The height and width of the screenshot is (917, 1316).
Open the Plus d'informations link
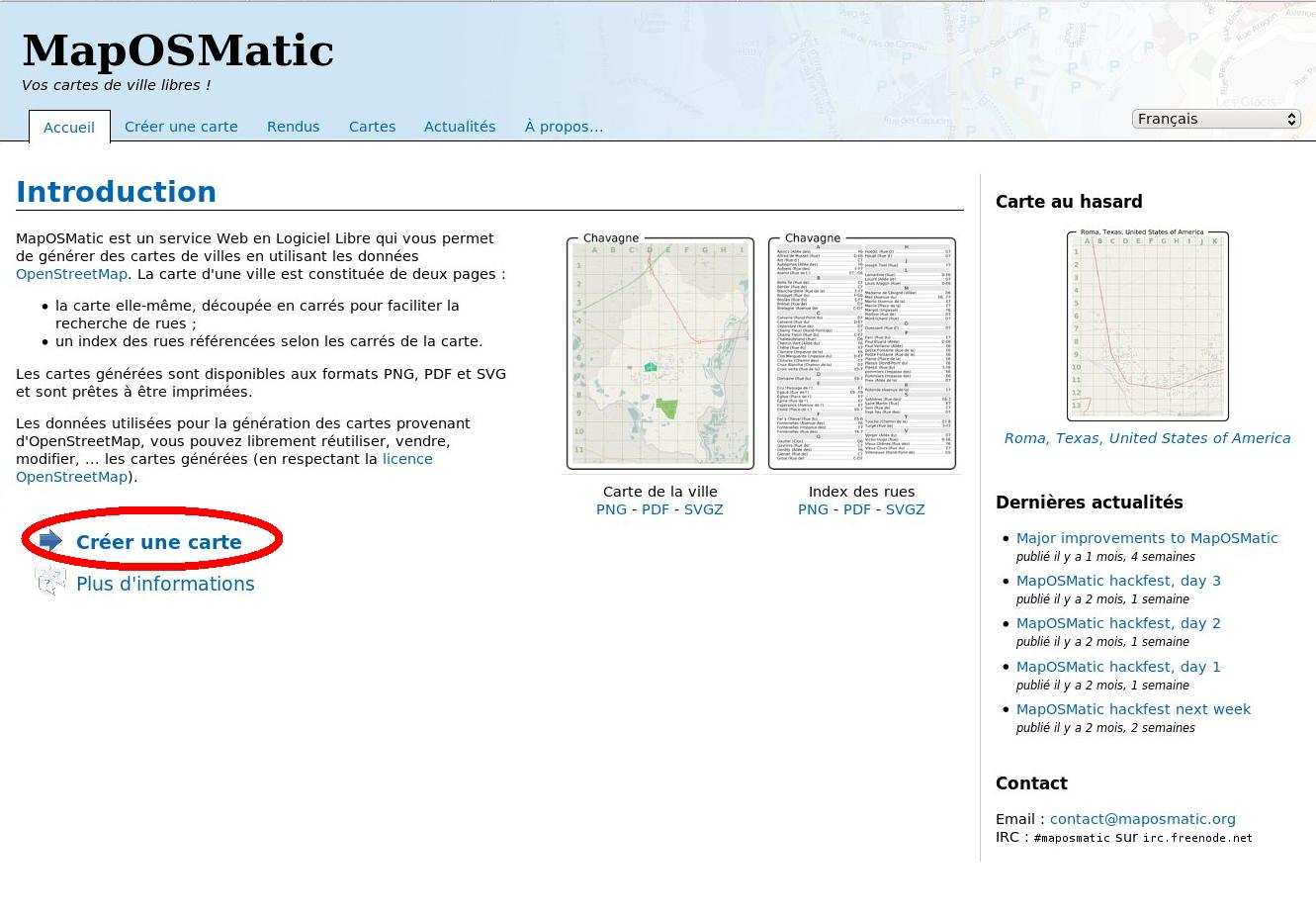click(x=165, y=584)
